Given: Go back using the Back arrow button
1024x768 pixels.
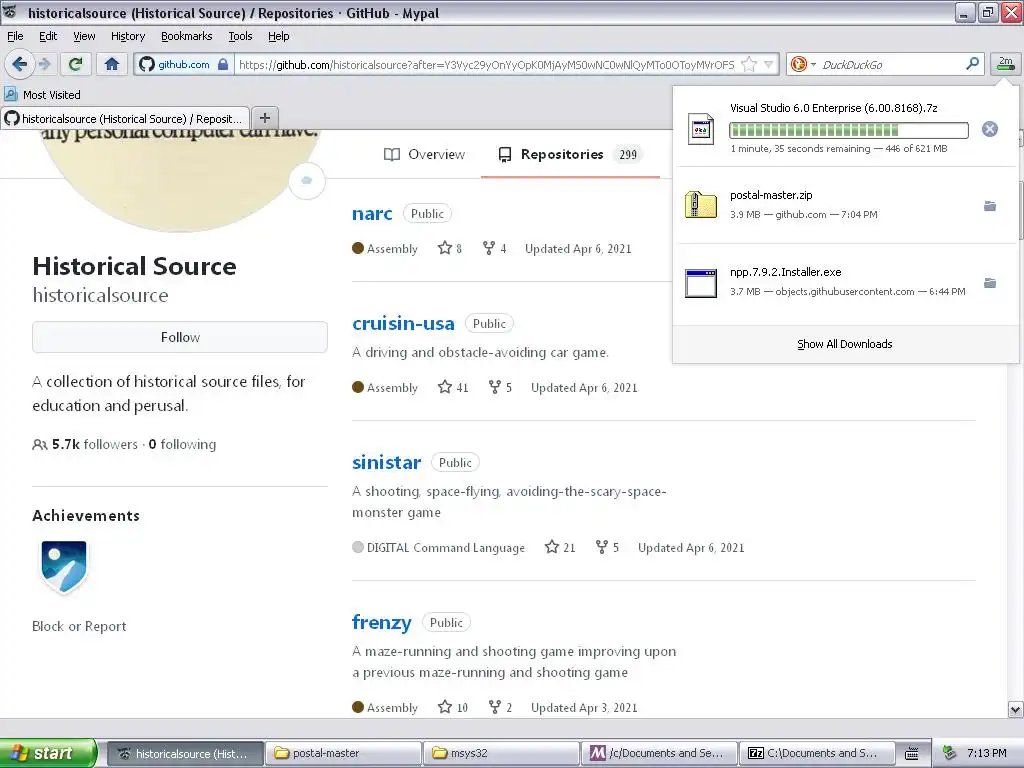Looking at the screenshot, I should pyautogui.click(x=19, y=64).
